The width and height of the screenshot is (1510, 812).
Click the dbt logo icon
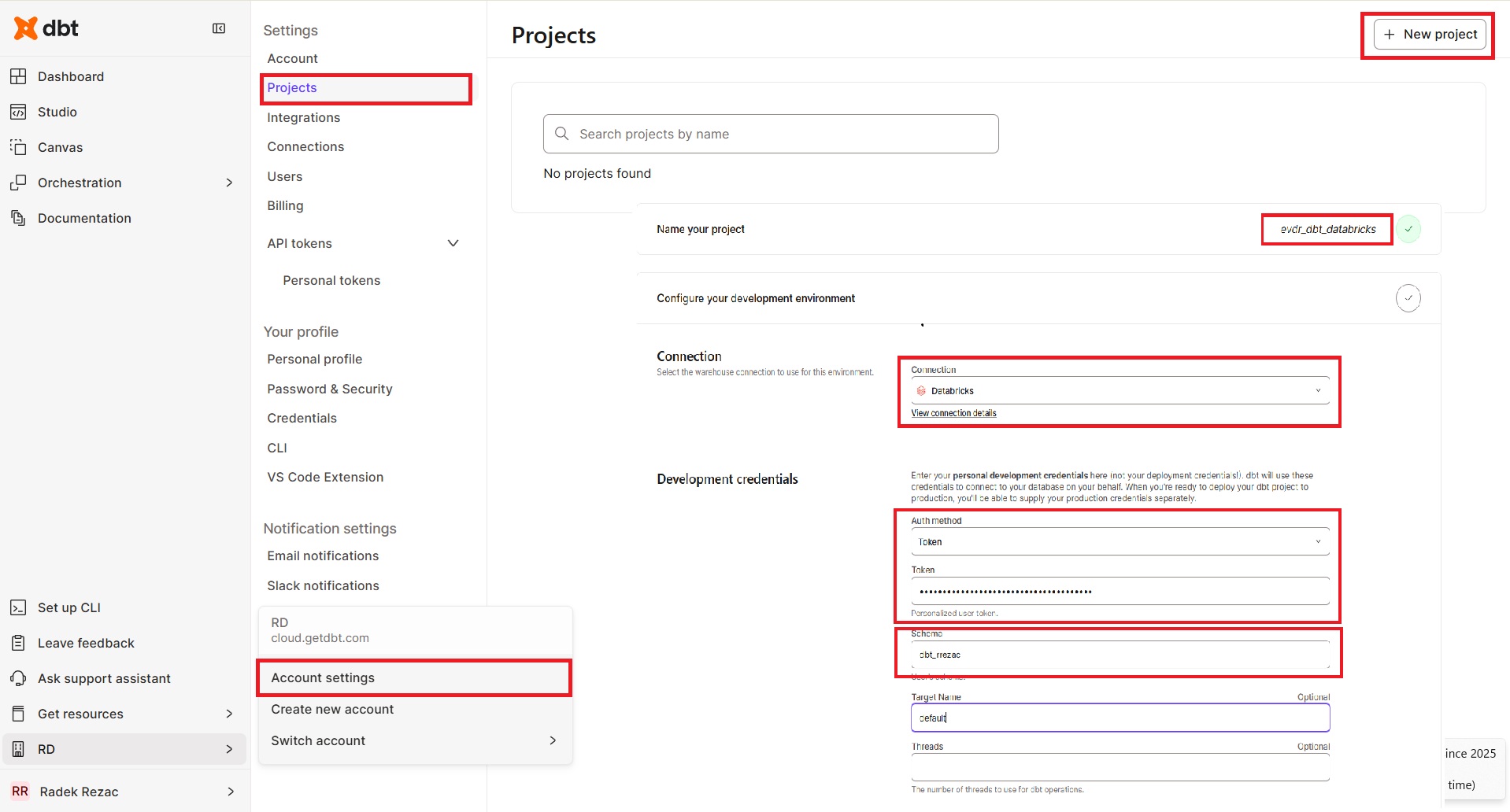point(26,28)
